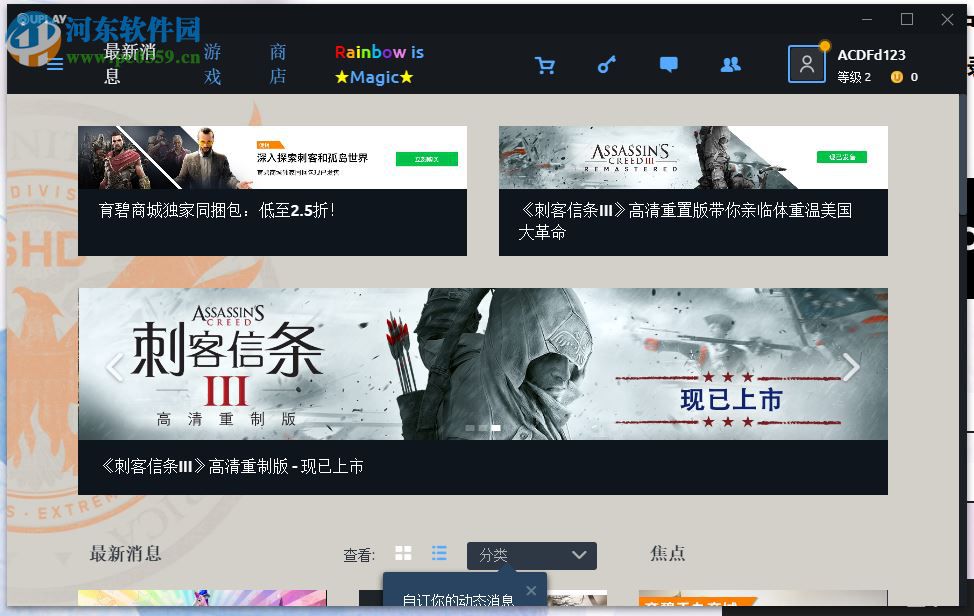
Task: Dismiss the 自订你的动态消息 tooltip
Action: [x=531, y=590]
